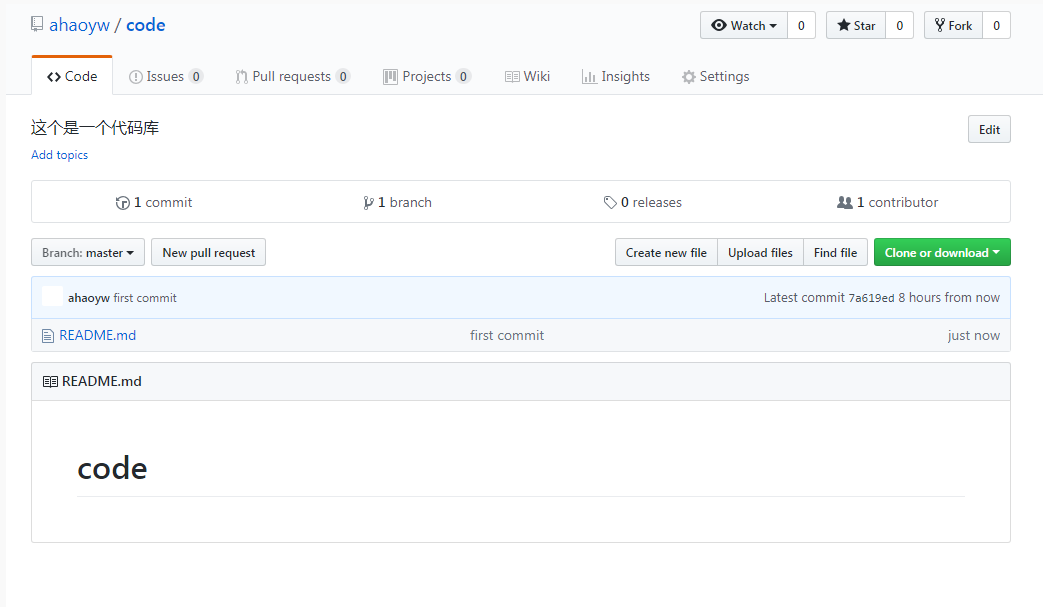Open the Watch dropdown
Image resolution: width=1043 pixels, height=607 pixels.
tap(744, 26)
